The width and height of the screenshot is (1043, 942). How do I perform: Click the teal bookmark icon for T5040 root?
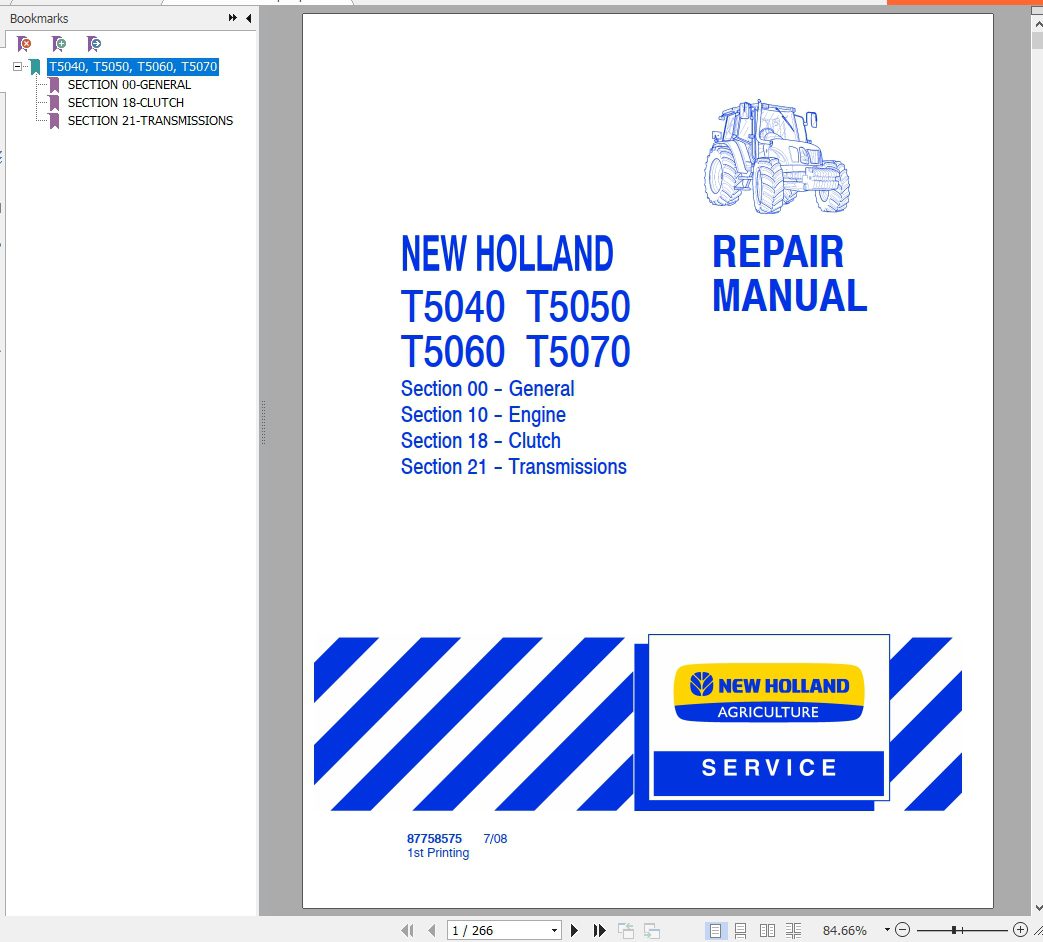[35, 67]
